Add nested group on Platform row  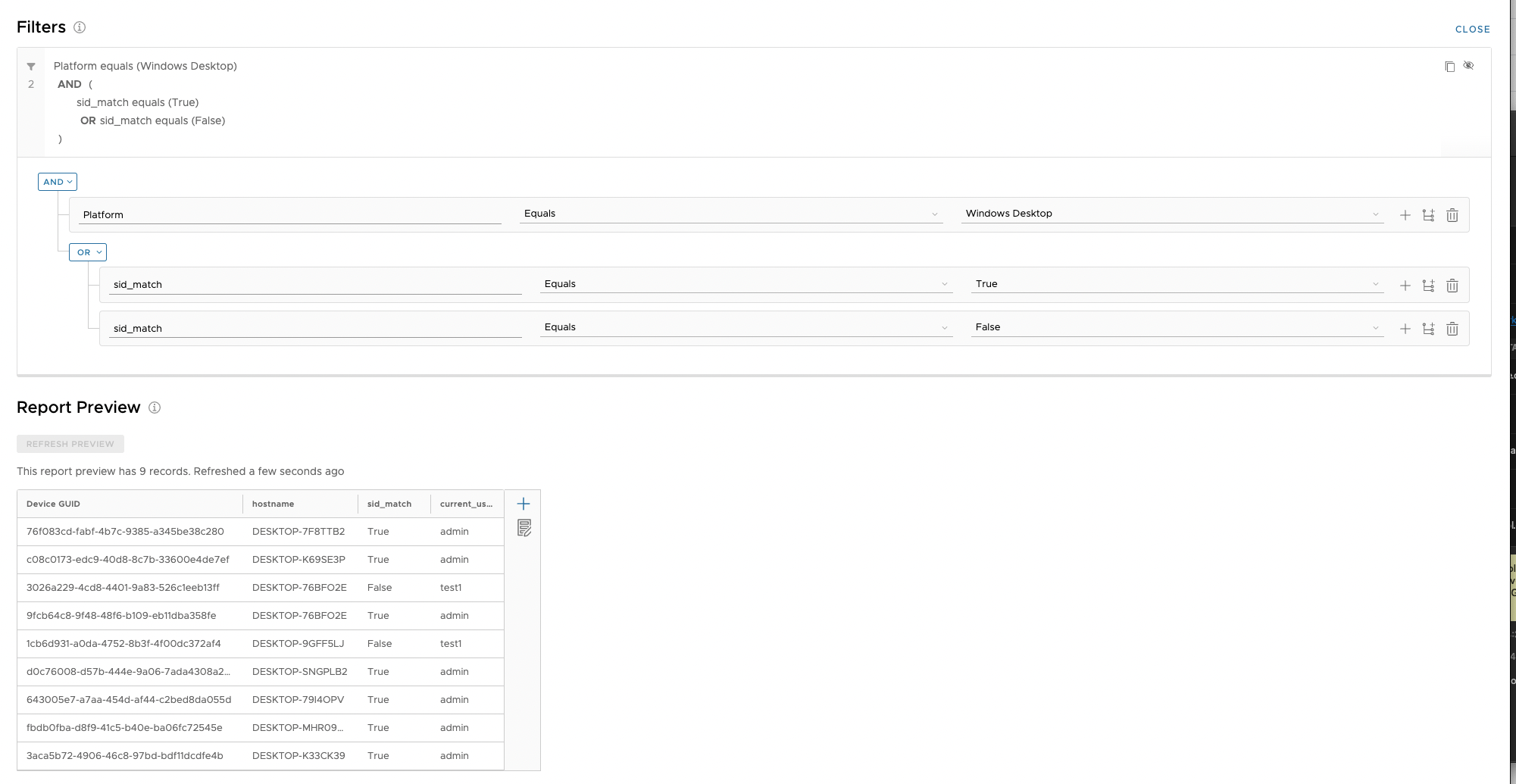pyautogui.click(x=1428, y=215)
